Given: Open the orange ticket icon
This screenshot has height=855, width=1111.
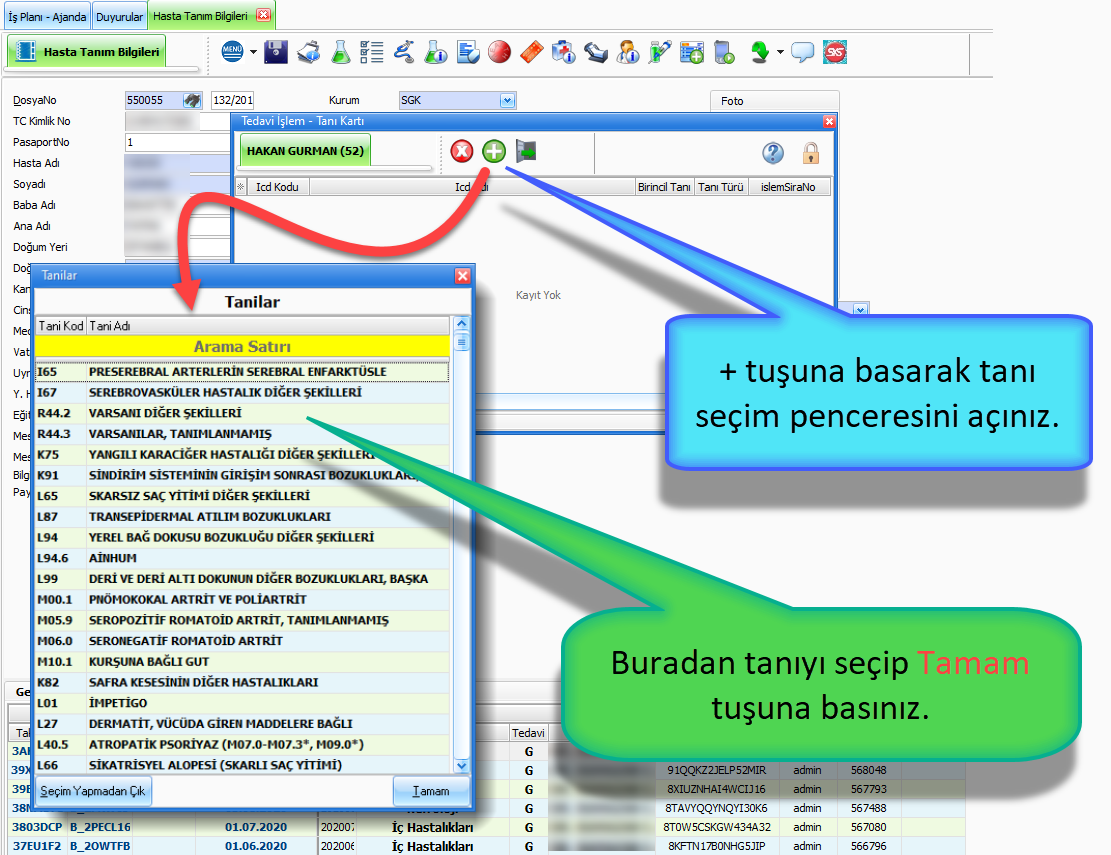Looking at the screenshot, I should pyautogui.click(x=531, y=52).
